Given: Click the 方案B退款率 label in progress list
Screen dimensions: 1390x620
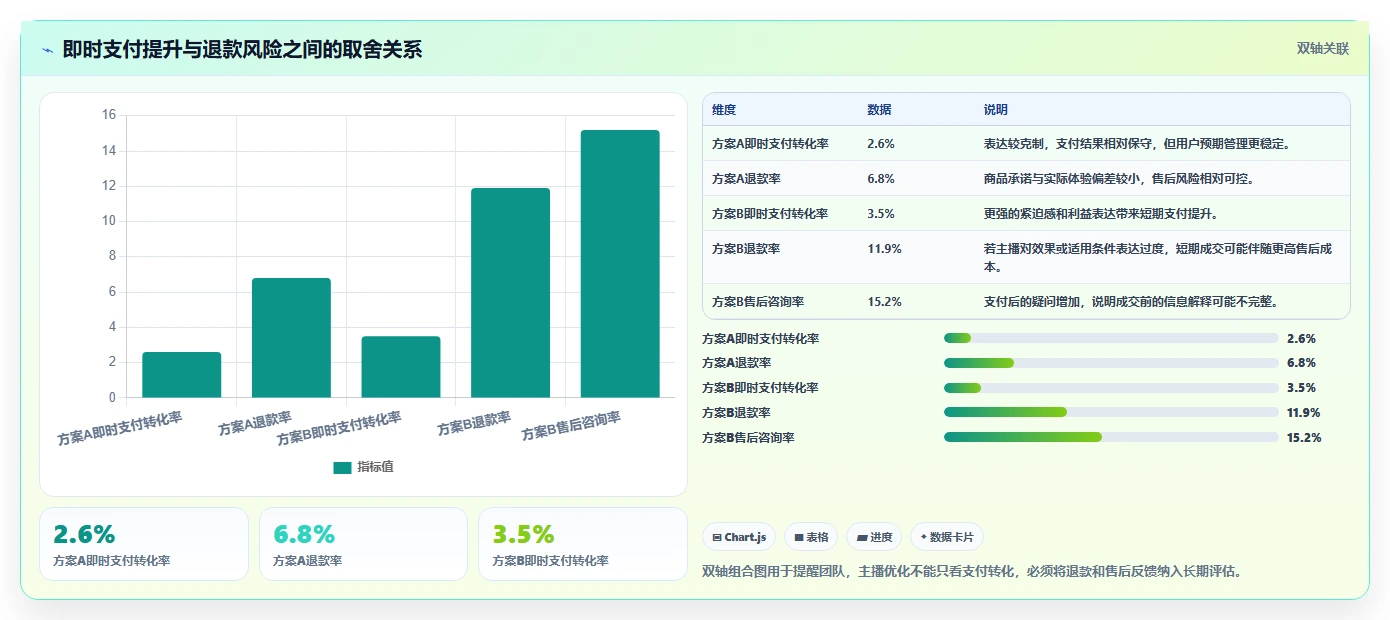Looking at the screenshot, I should 736,413.
